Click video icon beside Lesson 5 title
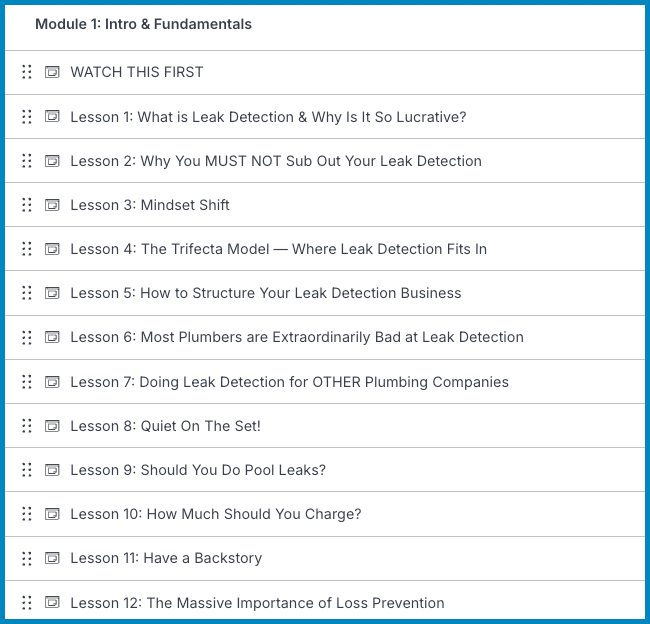 coord(52,293)
